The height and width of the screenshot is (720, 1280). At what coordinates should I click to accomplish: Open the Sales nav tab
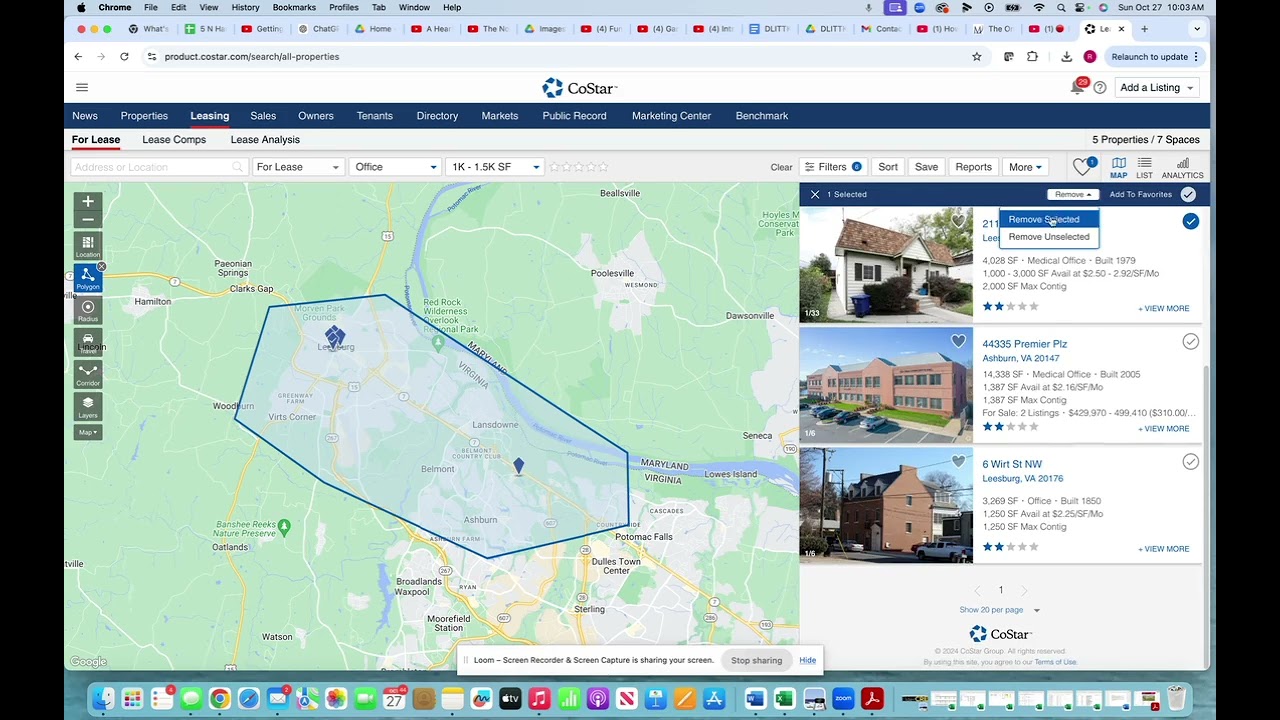[x=263, y=116]
